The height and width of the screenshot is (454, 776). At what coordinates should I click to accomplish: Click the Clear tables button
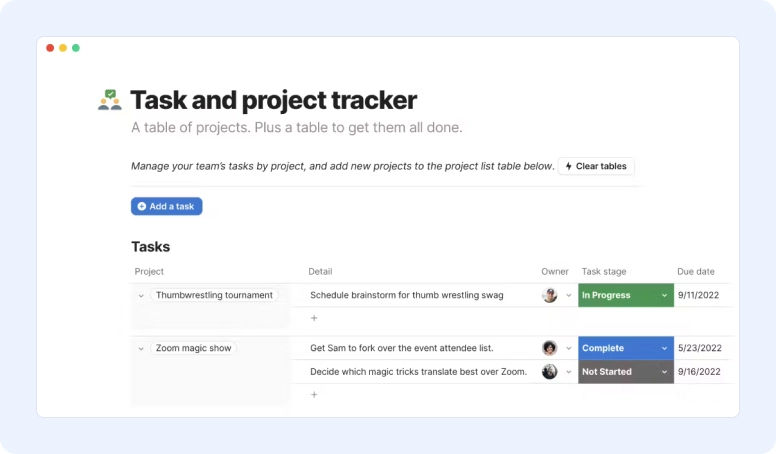pyautogui.click(x=596, y=166)
